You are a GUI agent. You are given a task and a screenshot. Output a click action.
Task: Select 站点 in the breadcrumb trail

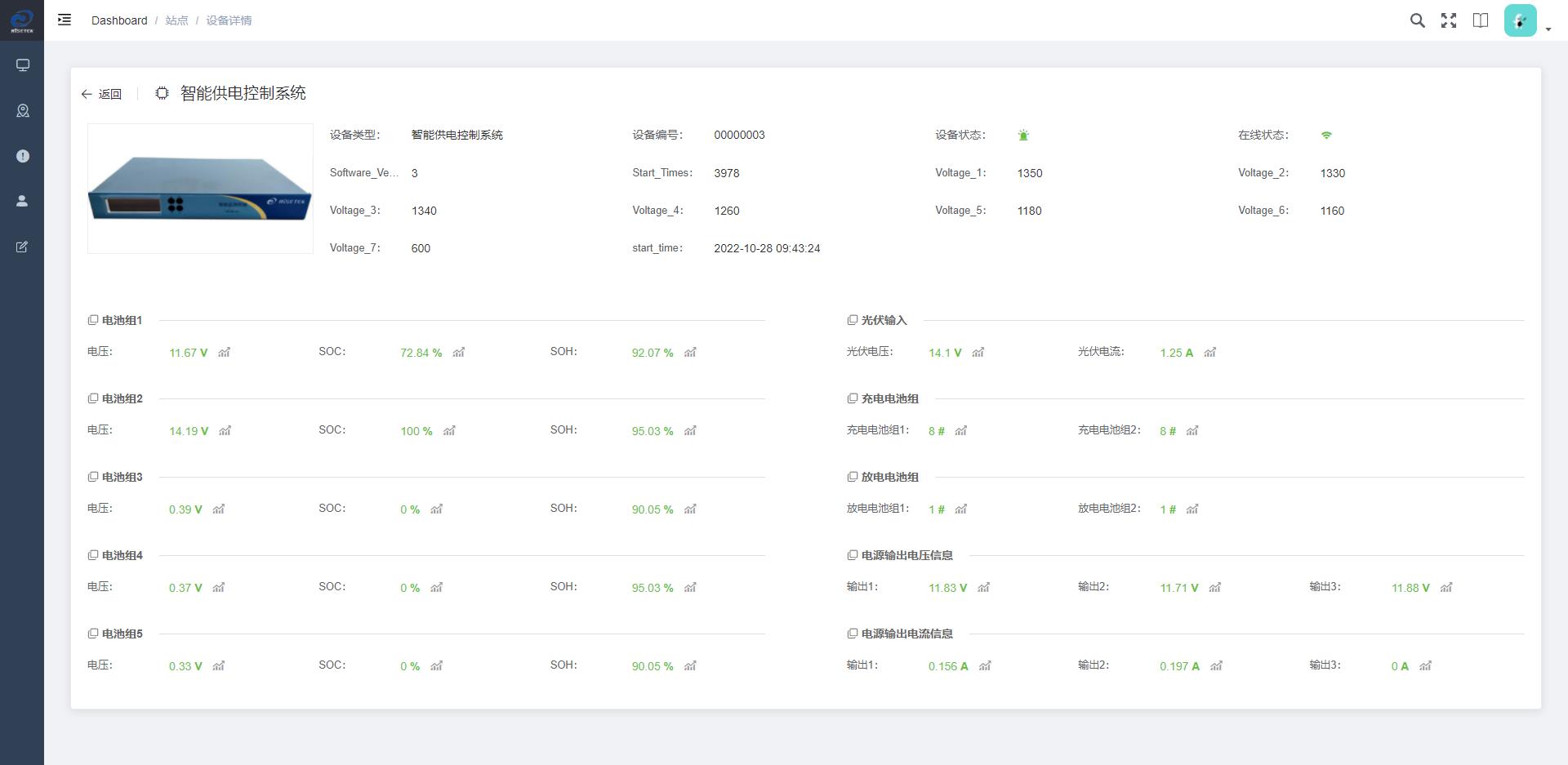pyautogui.click(x=176, y=20)
